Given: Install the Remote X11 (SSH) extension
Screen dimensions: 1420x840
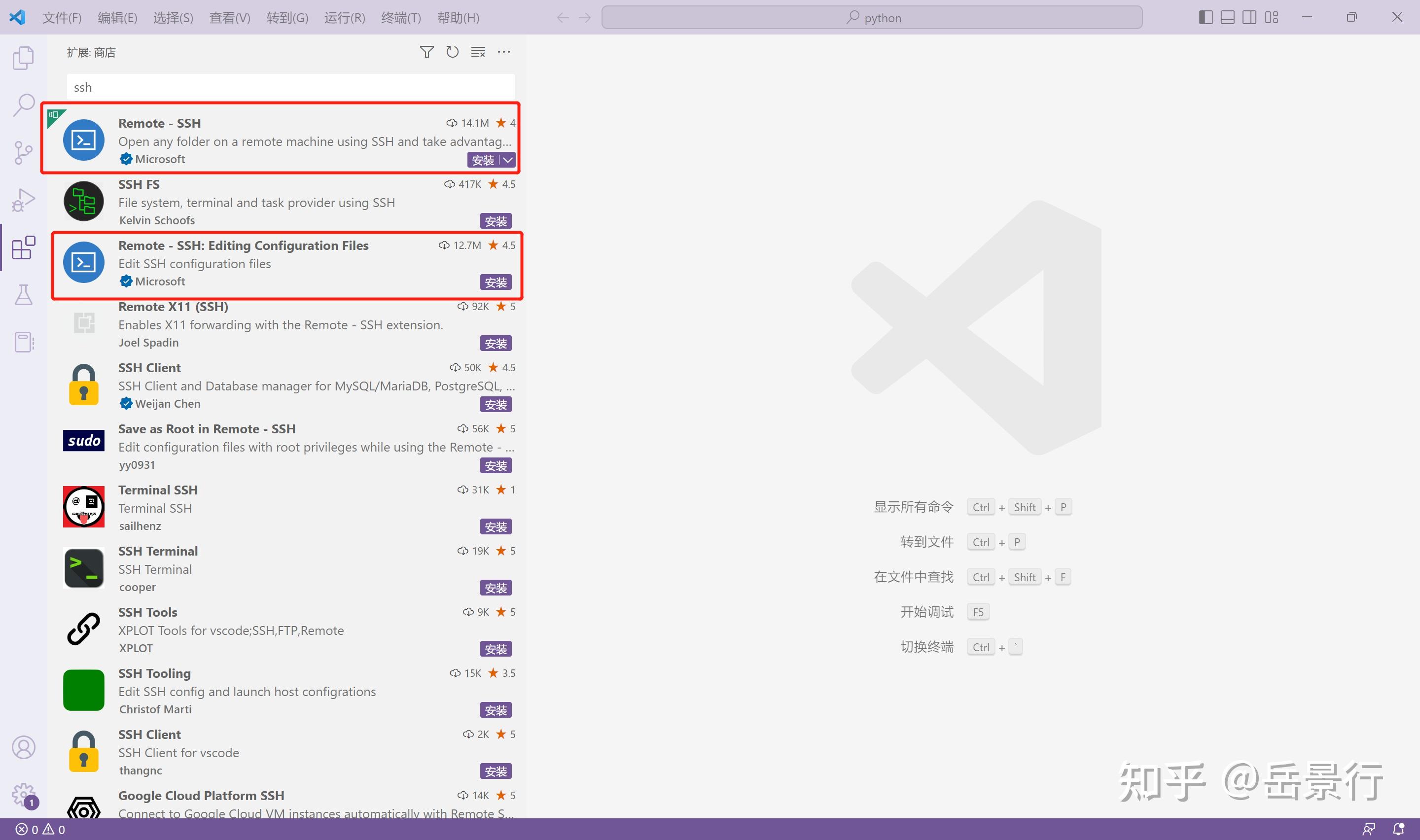Looking at the screenshot, I should pos(496,344).
